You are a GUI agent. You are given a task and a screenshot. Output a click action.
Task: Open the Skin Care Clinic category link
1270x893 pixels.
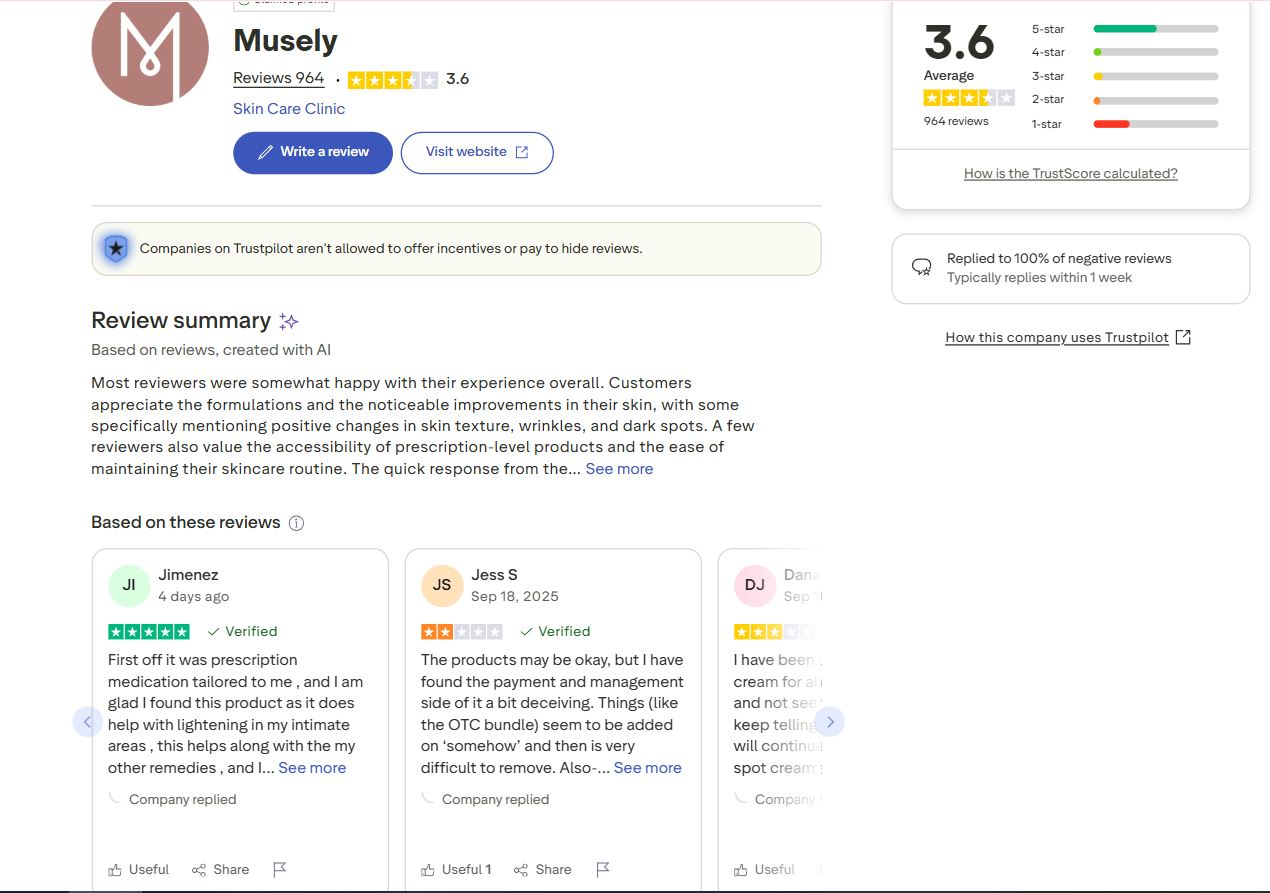[289, 109]
